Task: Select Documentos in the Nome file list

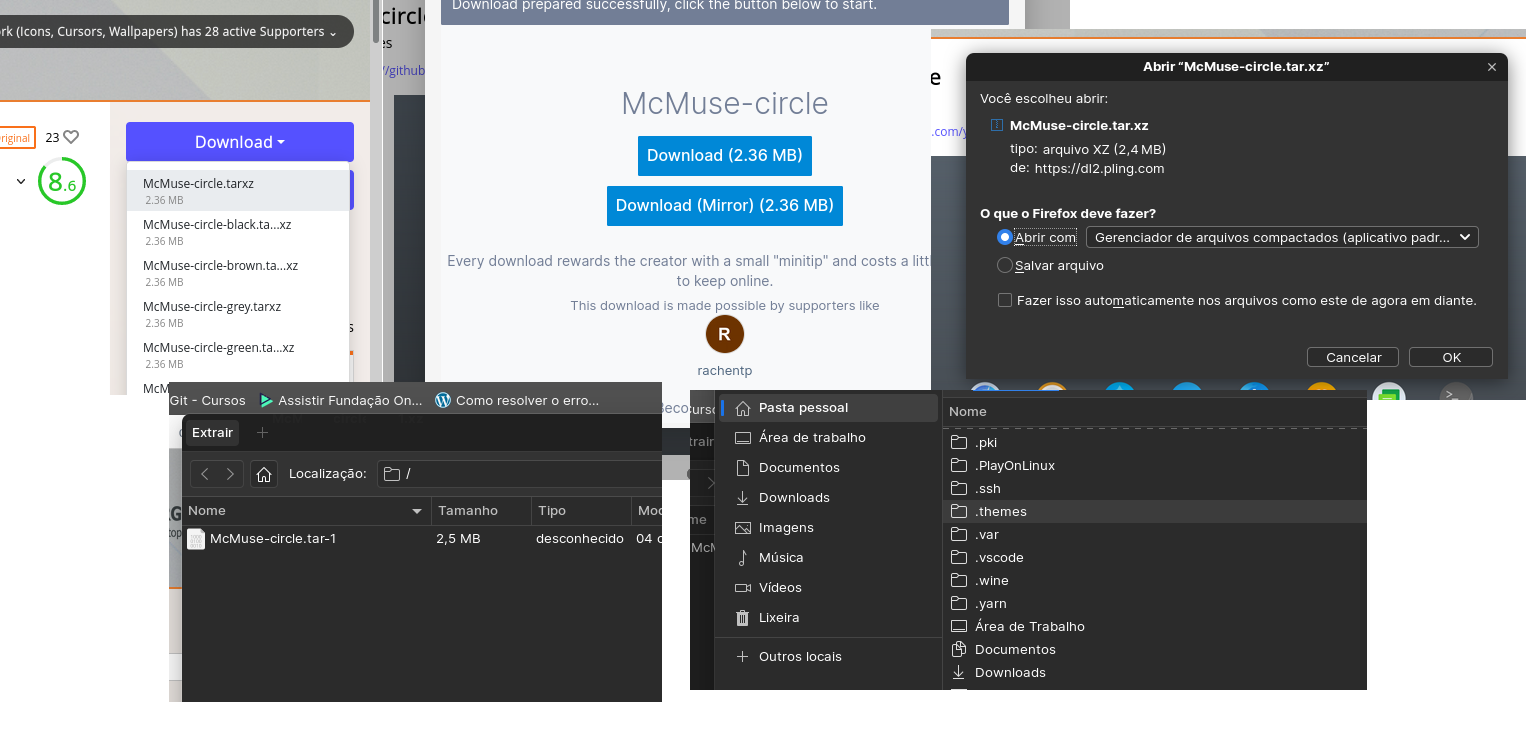Action: click(1155, 649)
